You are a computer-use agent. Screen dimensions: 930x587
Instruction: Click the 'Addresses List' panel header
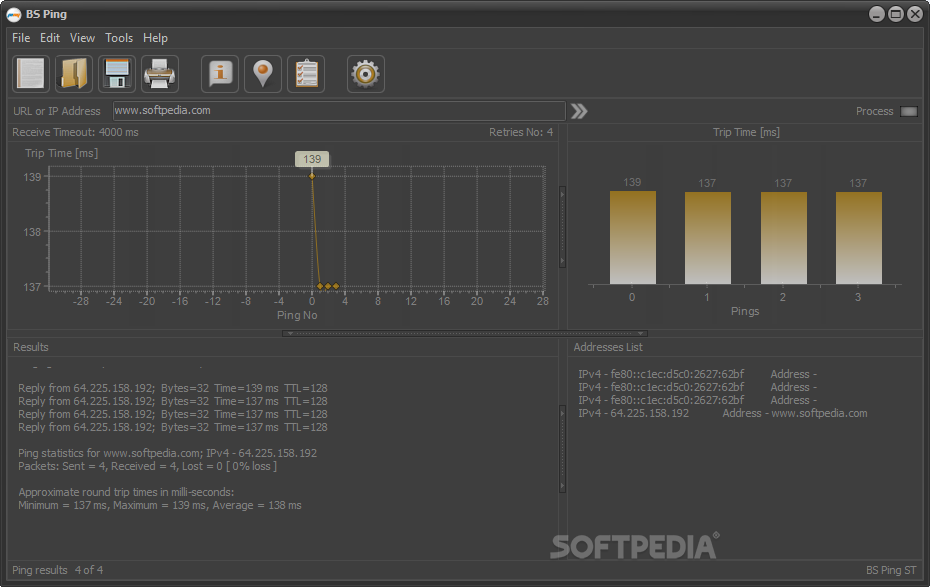pos(608,347)
